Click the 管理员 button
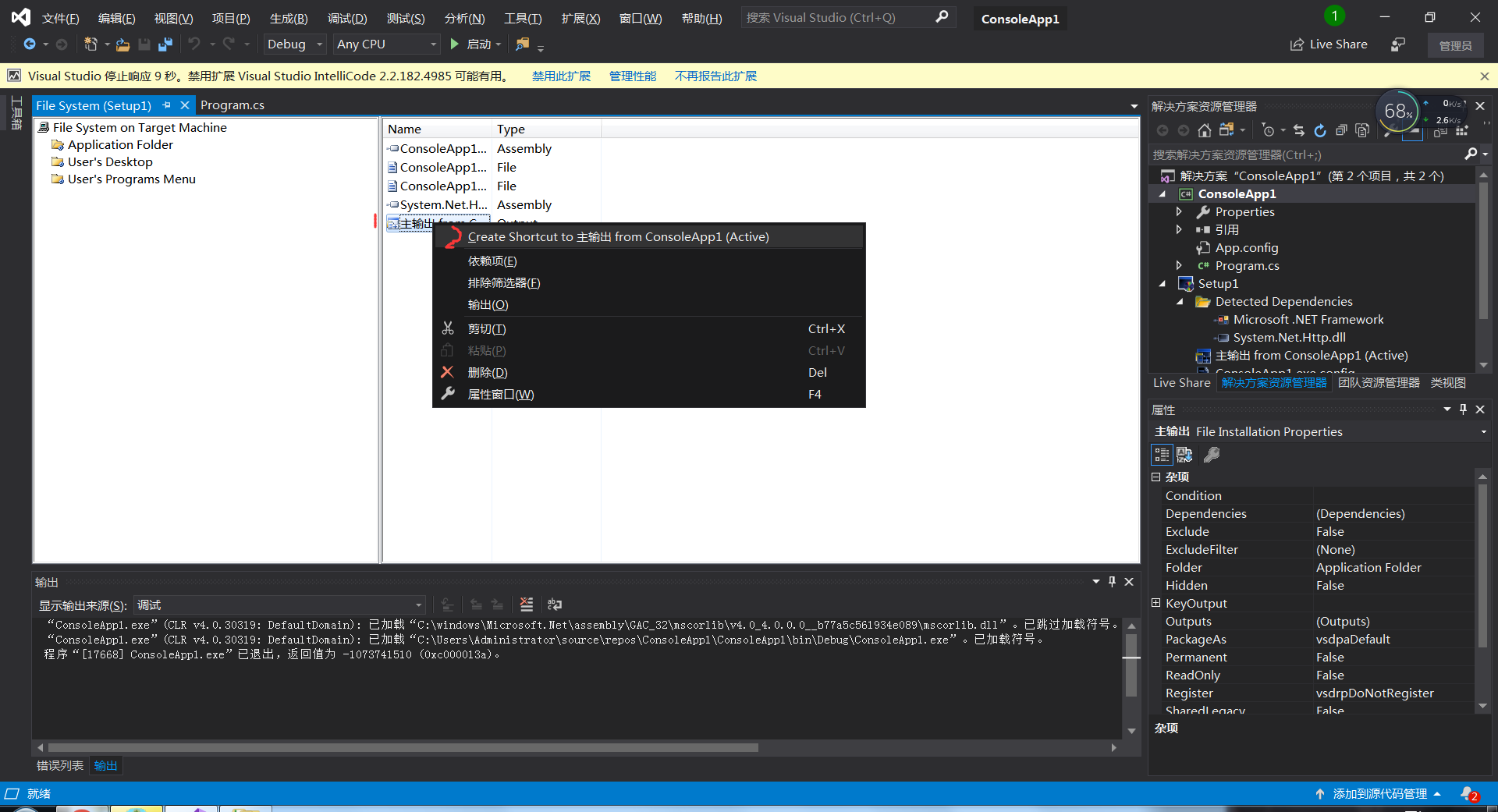Screen dimensions: 1498x812 (1455, 45)
